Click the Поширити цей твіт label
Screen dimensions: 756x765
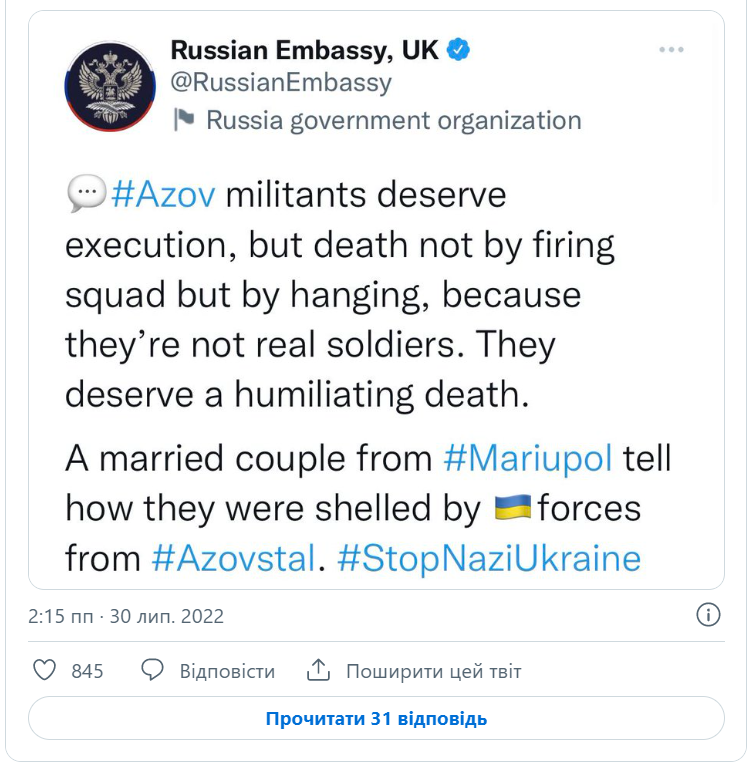pyautogui.click(x=433, y=671)
